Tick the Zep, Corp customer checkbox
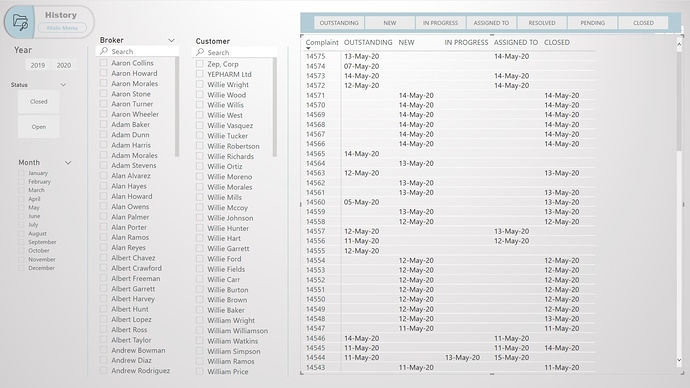Screen dimensions: 690x388 199,64
